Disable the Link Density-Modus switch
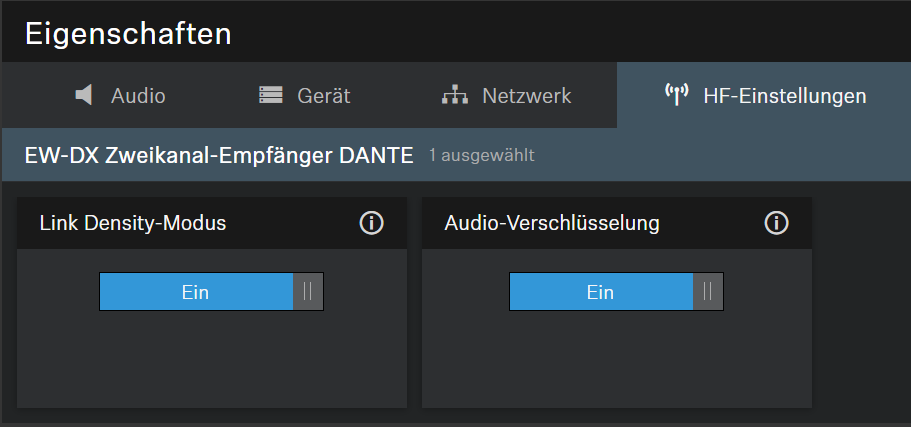The height and width of the screenshot is (427, 911). (211, 292)
